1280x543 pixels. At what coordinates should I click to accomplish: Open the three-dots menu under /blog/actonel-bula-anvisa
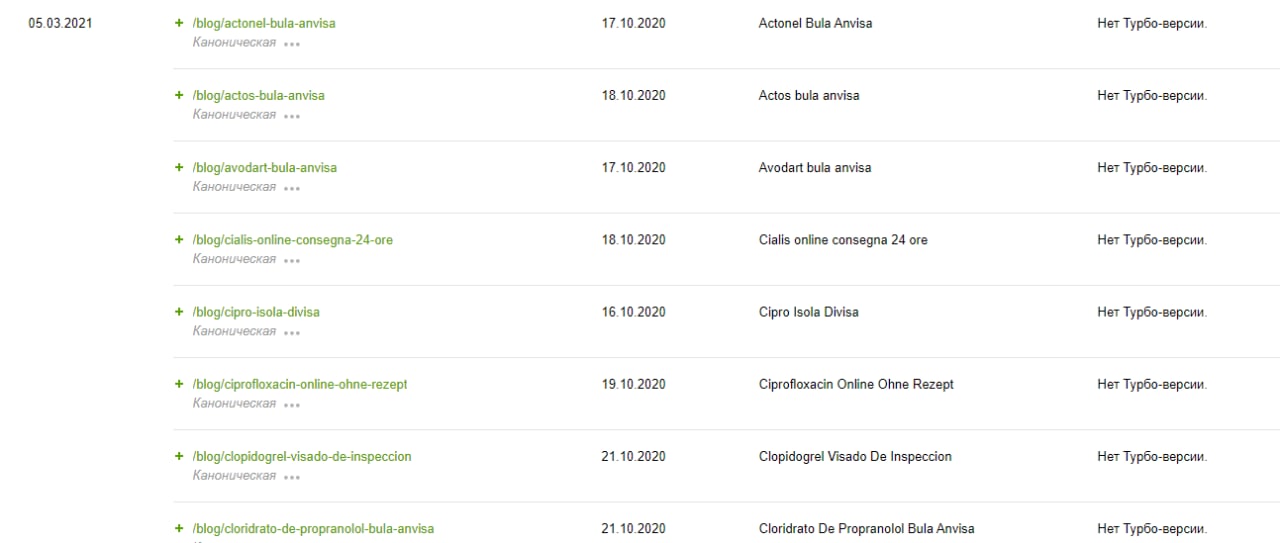click(x=291, y=44)
